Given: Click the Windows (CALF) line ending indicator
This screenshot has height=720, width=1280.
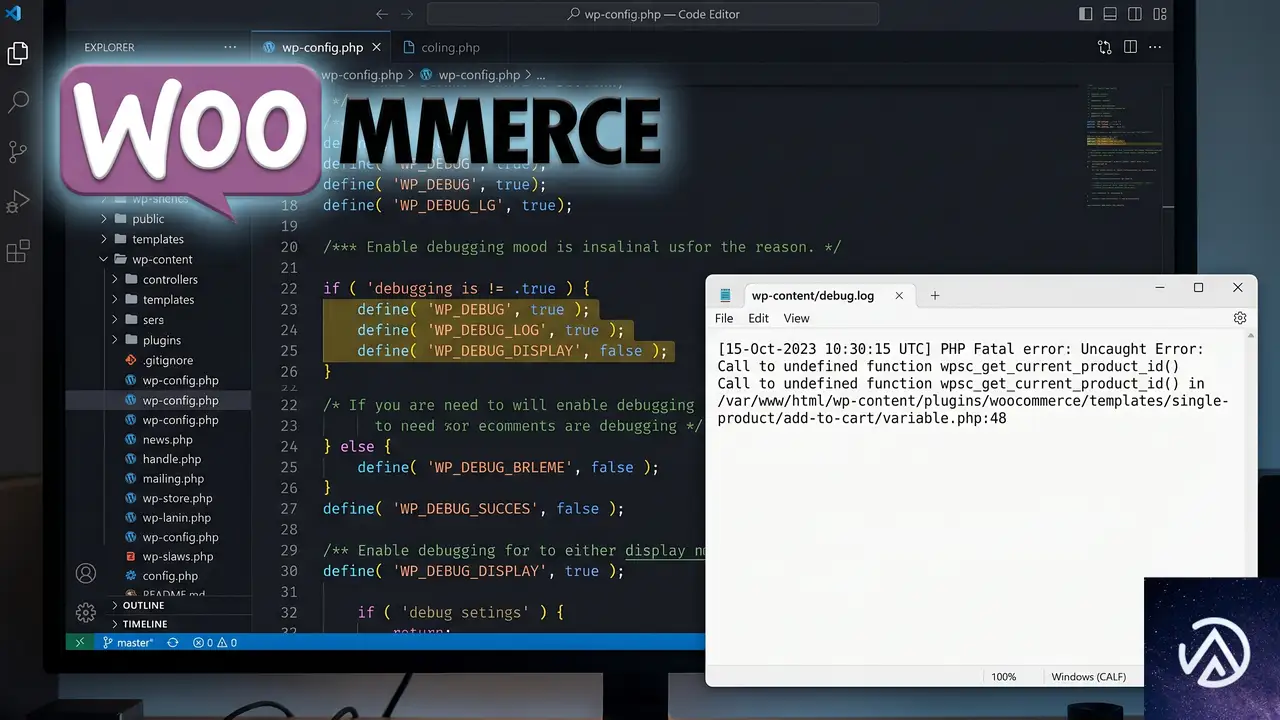Looking at the screenshot, I should click(x=1088, y=677).
